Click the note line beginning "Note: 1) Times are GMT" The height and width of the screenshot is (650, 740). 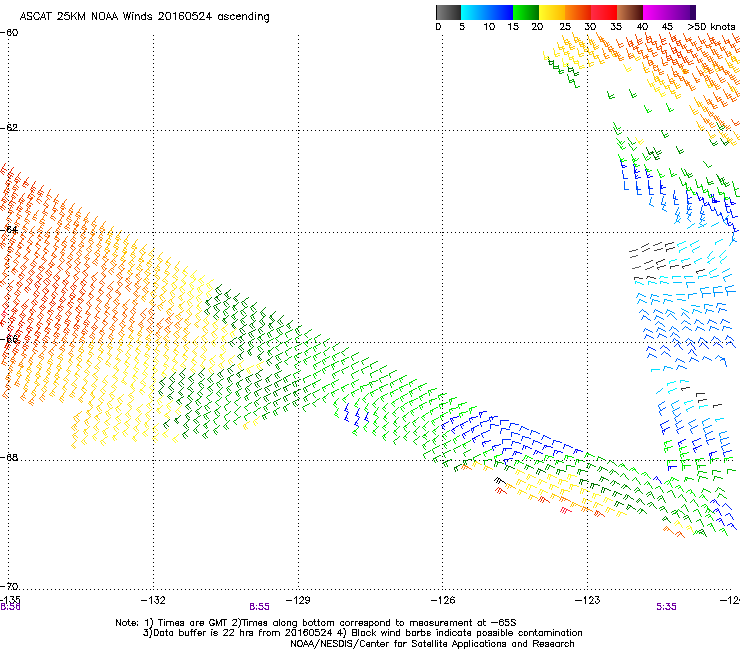pos(316,623)
